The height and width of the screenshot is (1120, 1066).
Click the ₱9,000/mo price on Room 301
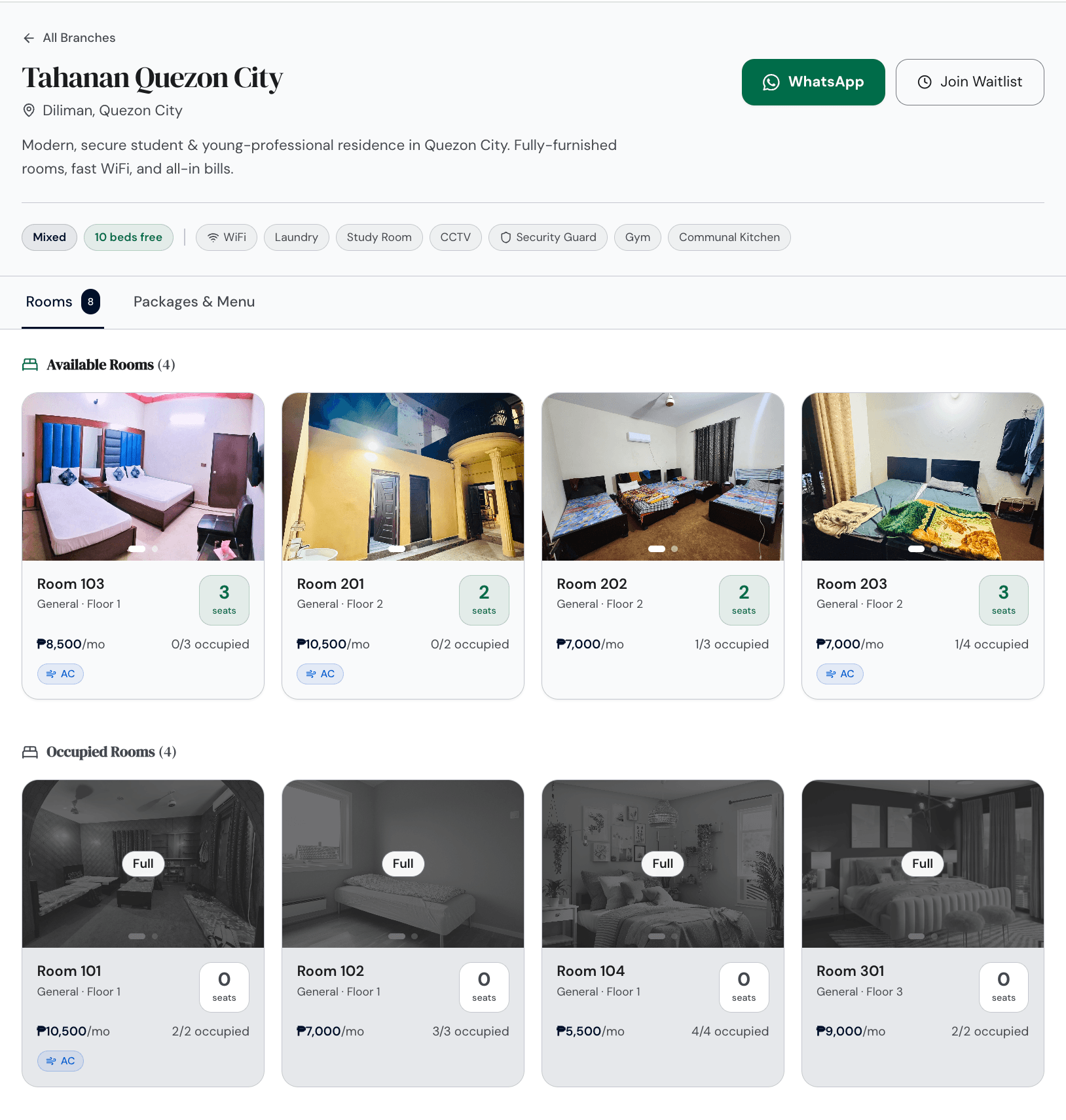851,1032
